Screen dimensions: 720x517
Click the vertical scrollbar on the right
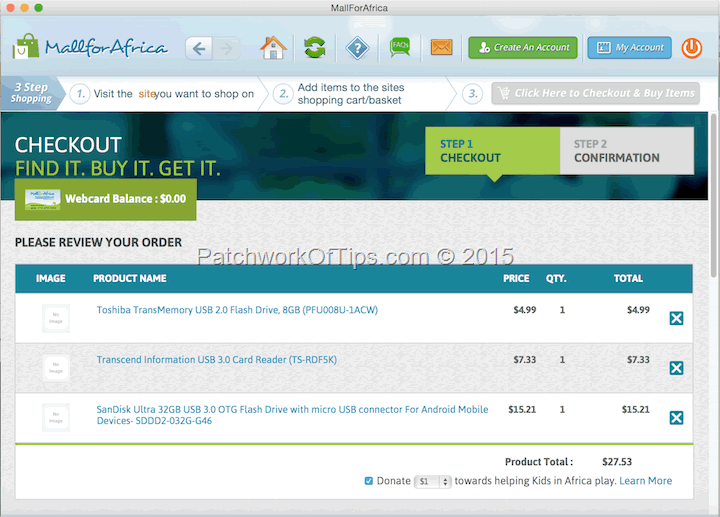click(713, 196)
